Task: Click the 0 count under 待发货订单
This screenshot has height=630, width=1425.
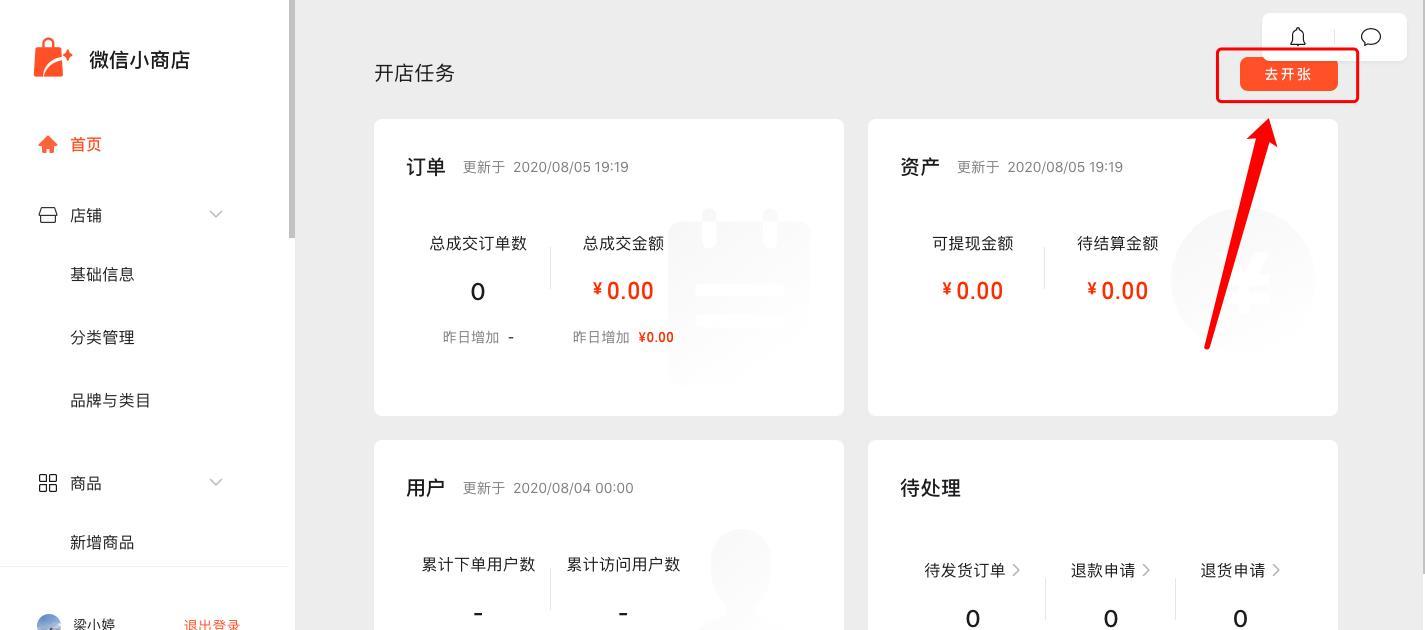Action: tap(973, 619)
